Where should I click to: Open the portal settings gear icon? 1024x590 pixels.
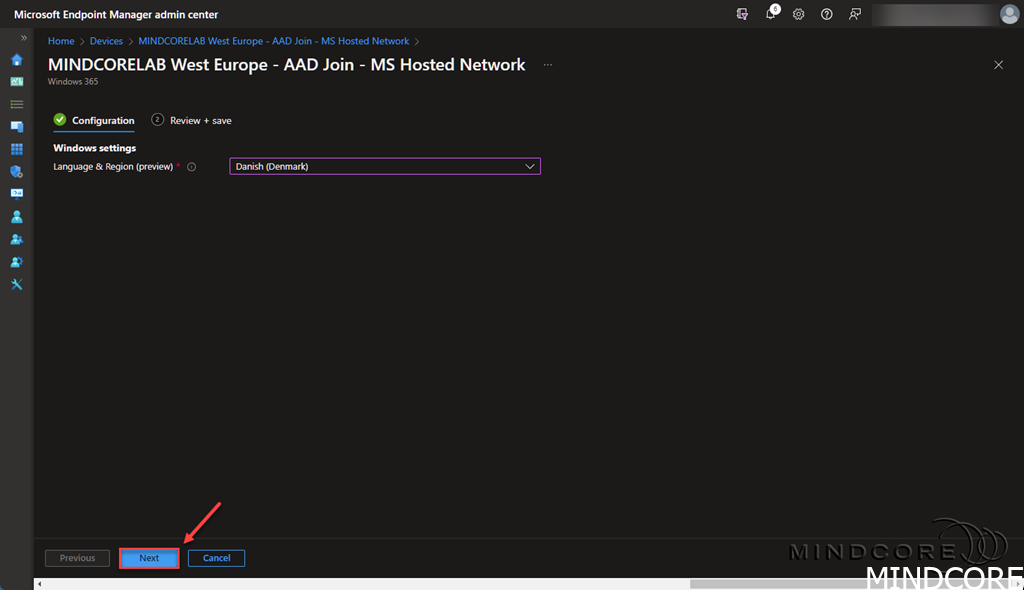[x=799, y=14]
